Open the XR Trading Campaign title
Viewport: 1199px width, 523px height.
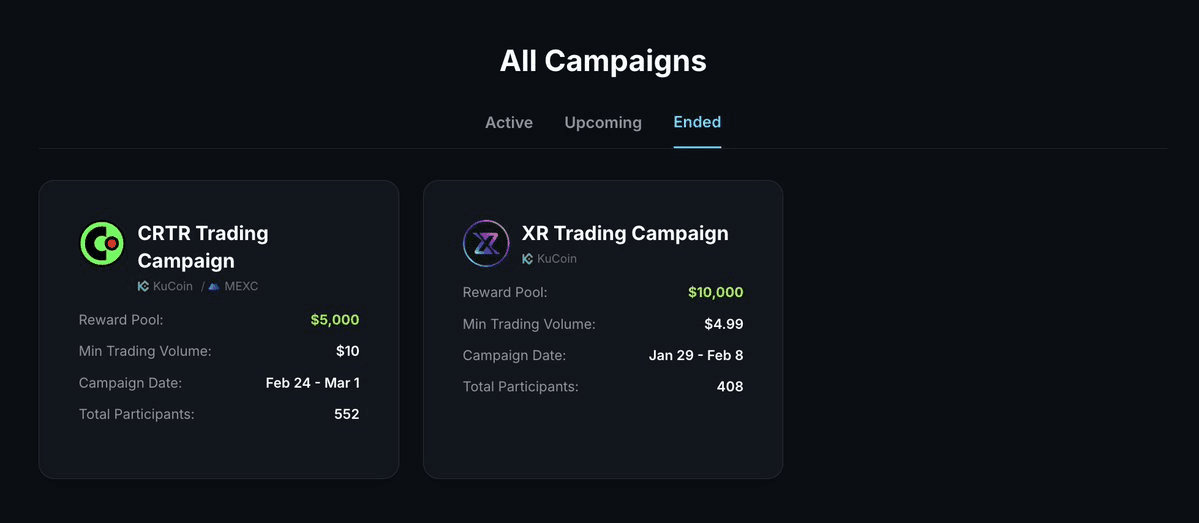[x=625, y=233]
